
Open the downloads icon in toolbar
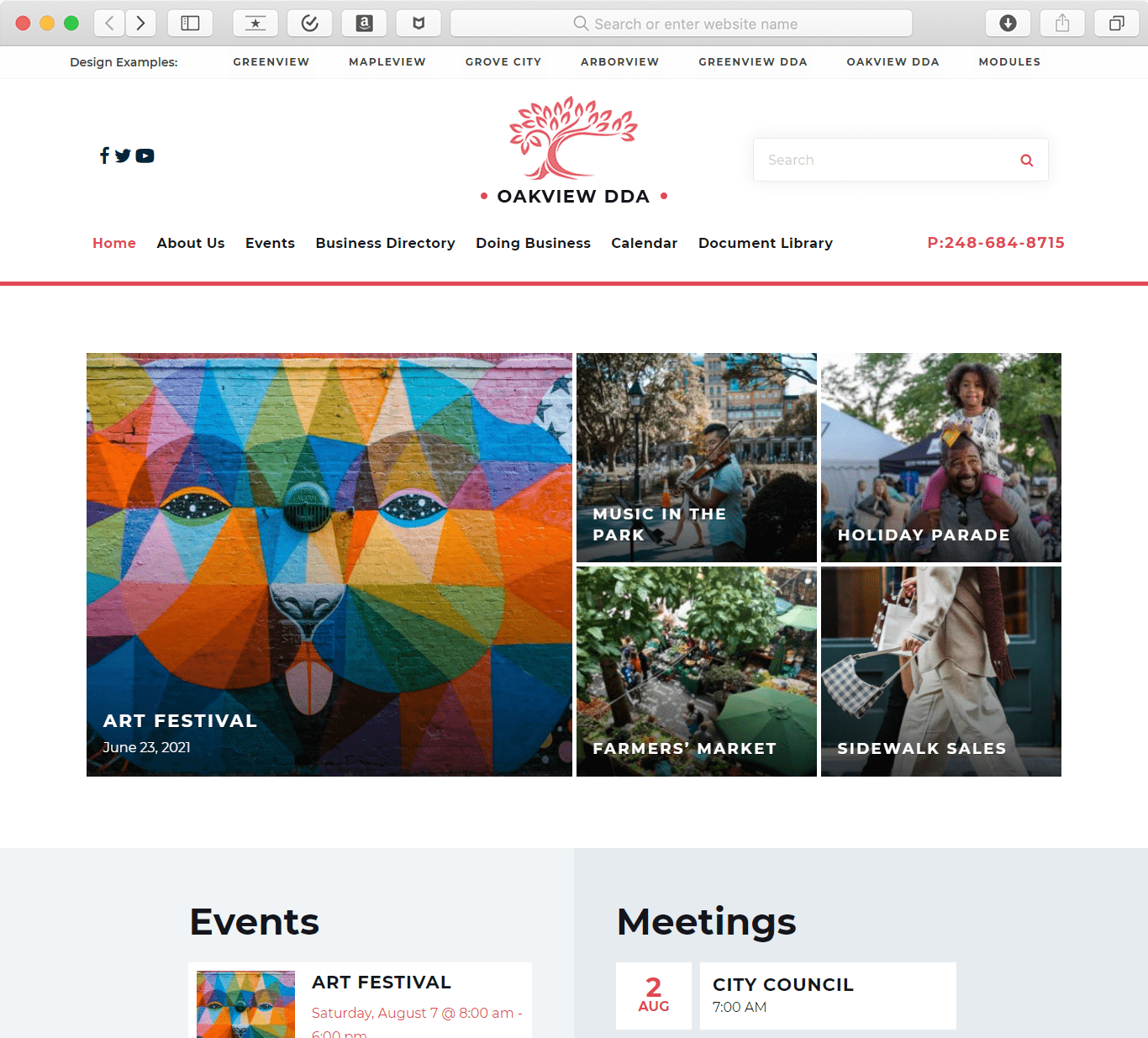pyautogui.click(x=1008, y=24)
